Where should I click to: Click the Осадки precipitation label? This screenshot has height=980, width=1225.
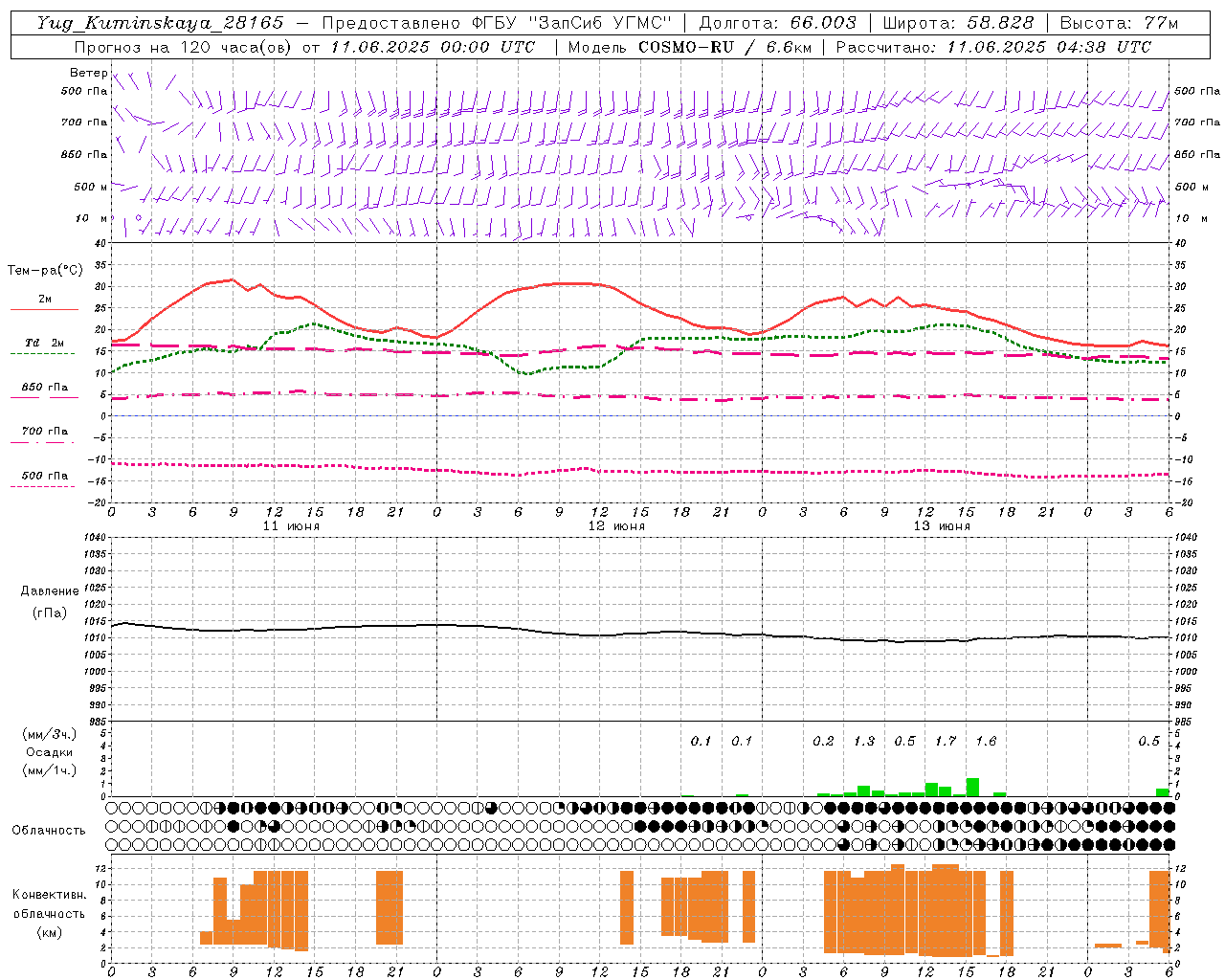coord(49,752)
